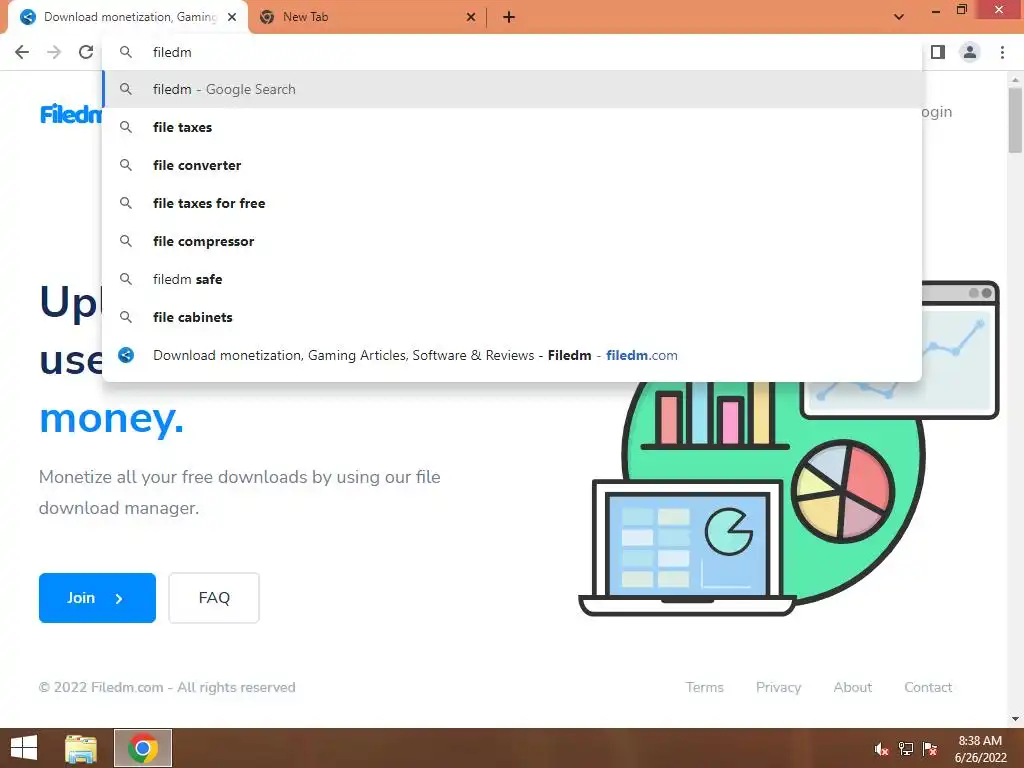Reload the current page
1024x768 pixels.
coord(86,52)
